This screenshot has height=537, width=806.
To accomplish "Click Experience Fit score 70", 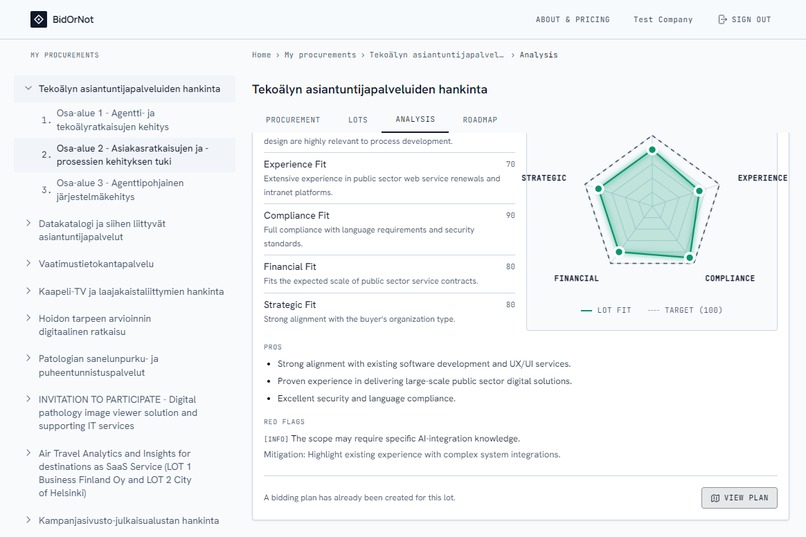I will [x=510, y=164].
